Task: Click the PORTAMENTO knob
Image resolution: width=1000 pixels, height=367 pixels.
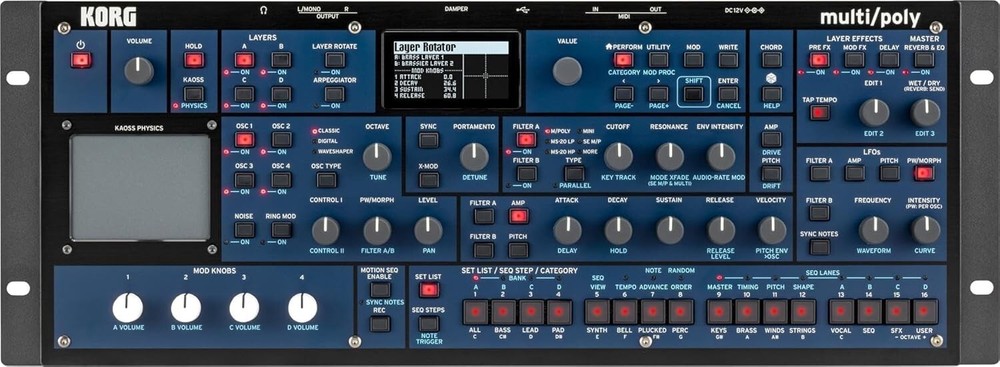Action: (x=474, y=156)
